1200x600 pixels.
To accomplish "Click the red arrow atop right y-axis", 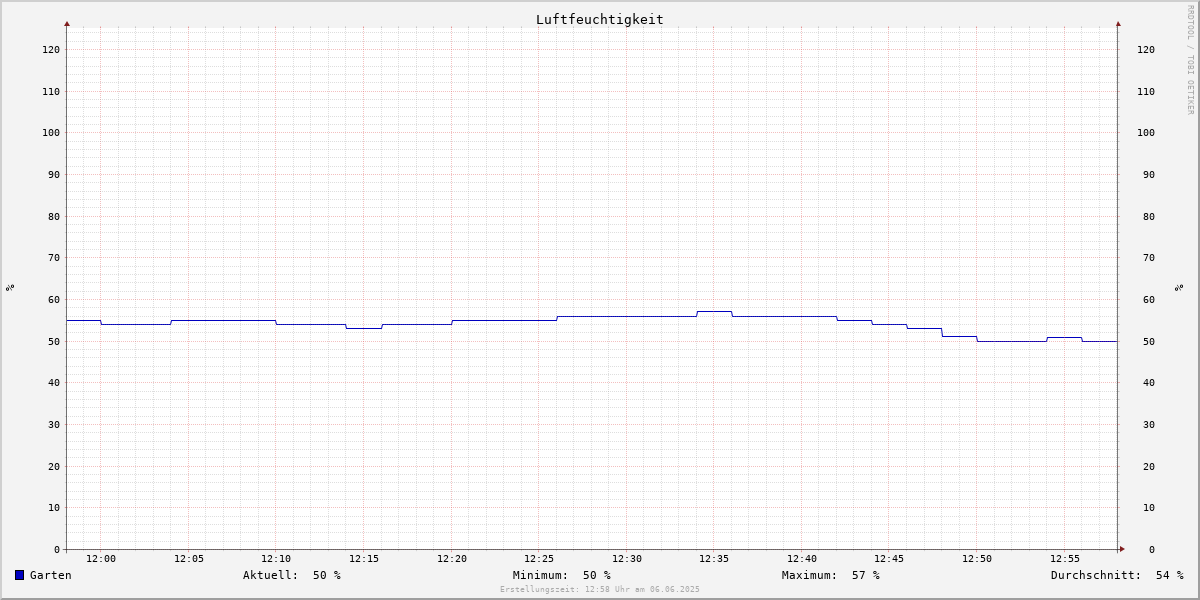I will 1118,23.
